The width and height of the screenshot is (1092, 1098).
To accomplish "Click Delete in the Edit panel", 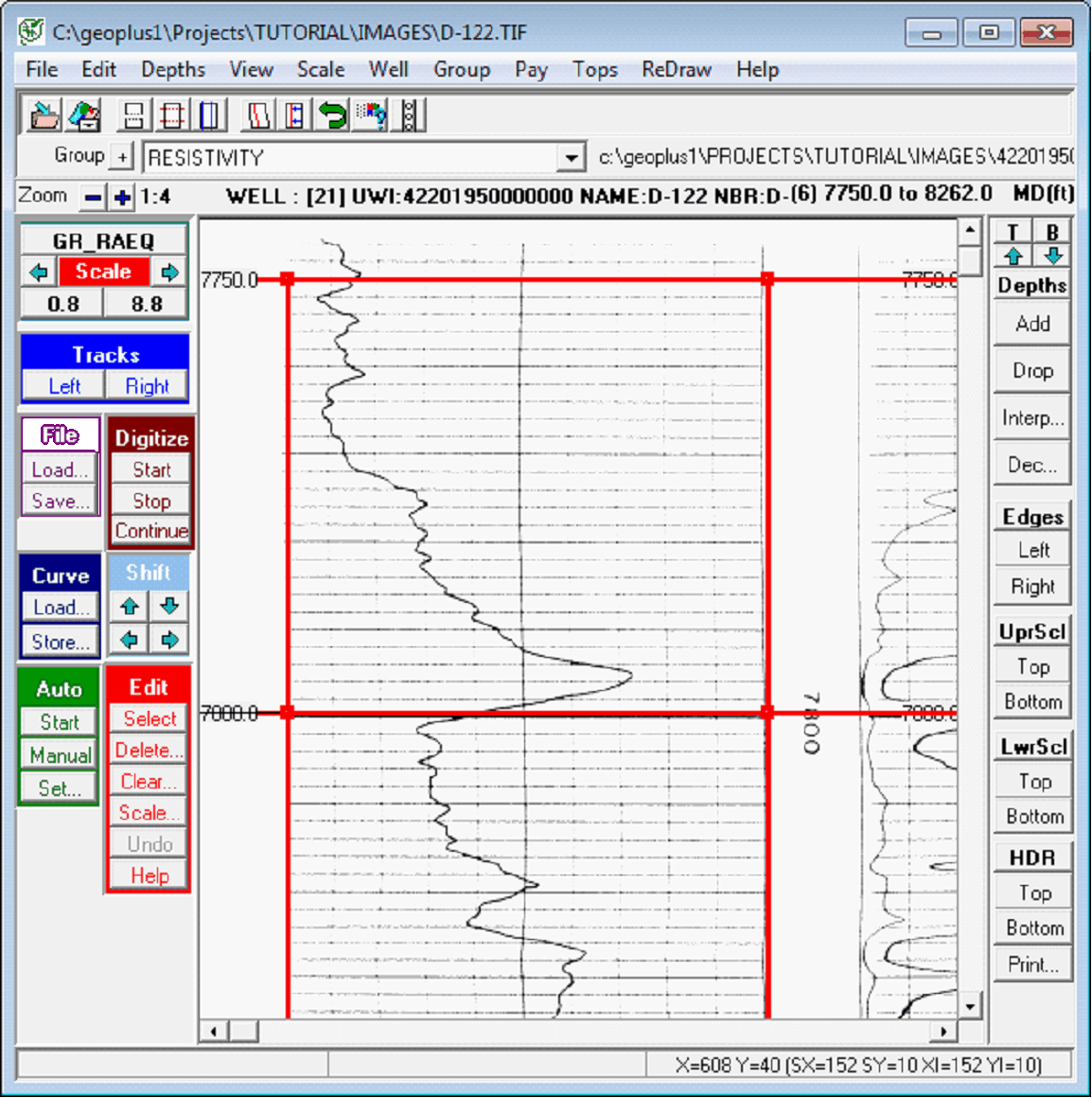I will 148,750.
